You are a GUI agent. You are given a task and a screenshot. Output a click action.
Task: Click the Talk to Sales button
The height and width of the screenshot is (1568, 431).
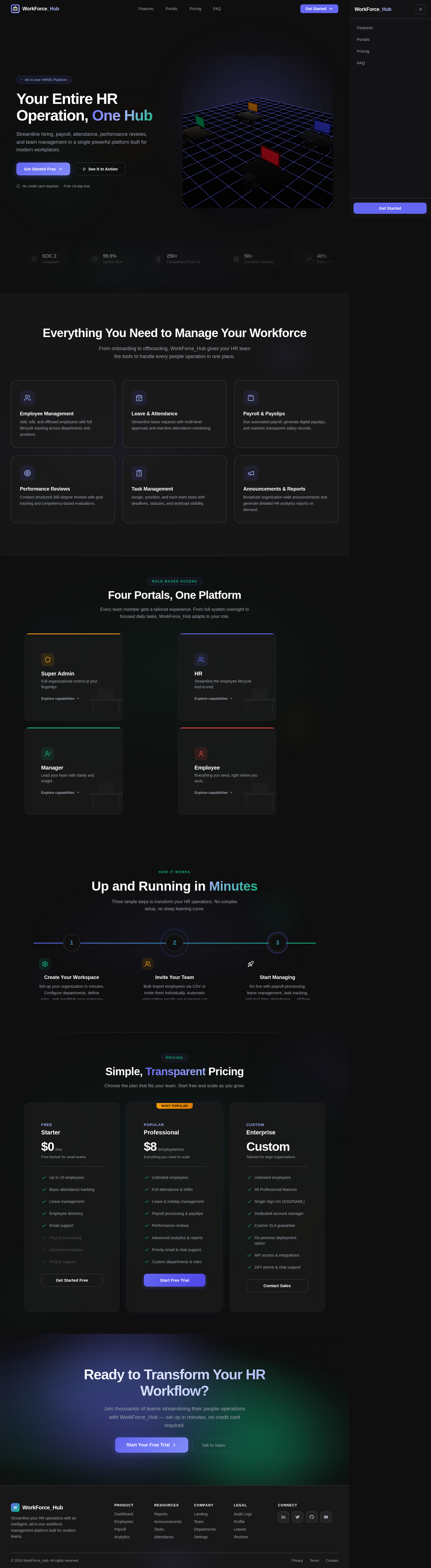(x=214, y=1445)
